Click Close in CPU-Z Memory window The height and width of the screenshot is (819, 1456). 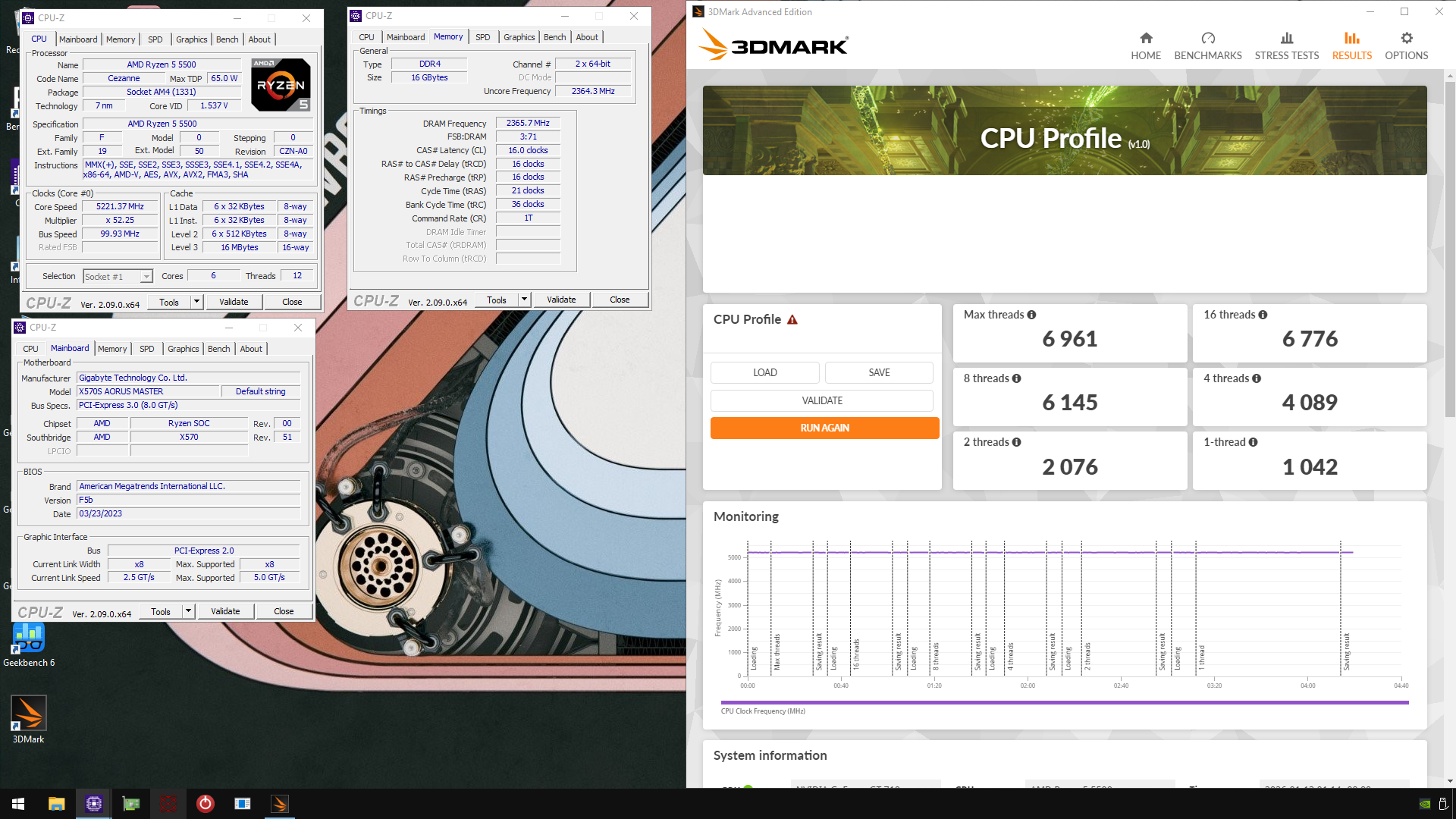tap(620, 300)
